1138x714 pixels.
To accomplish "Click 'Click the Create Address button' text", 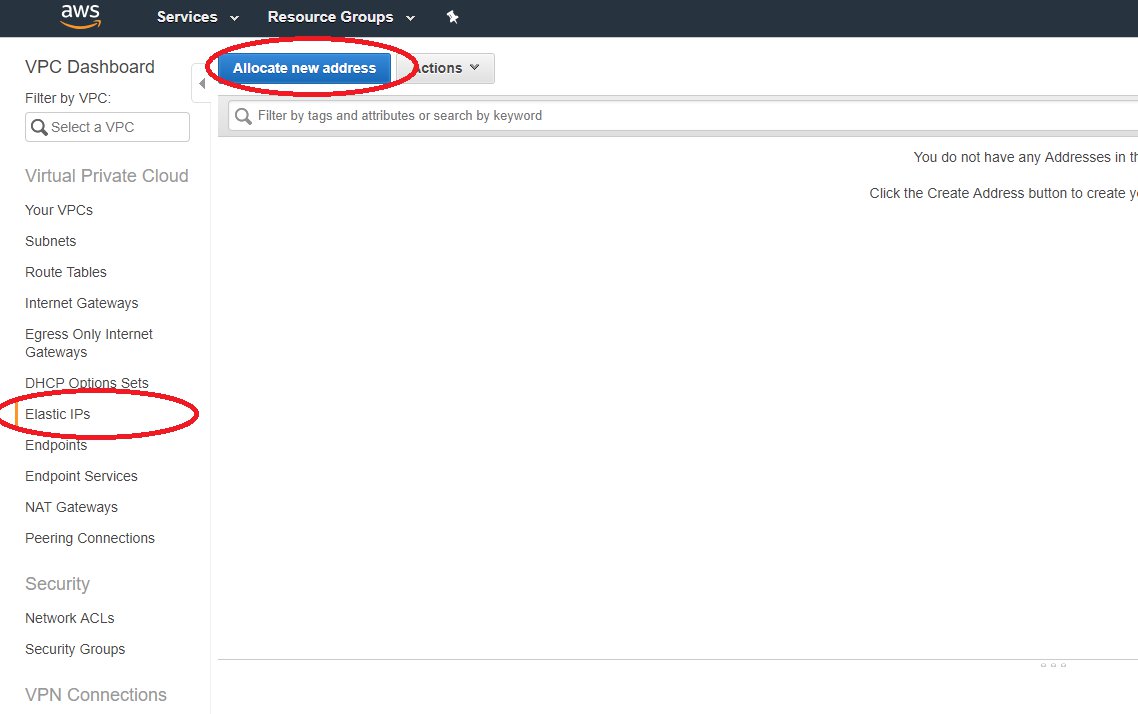I will (1004, 194).
